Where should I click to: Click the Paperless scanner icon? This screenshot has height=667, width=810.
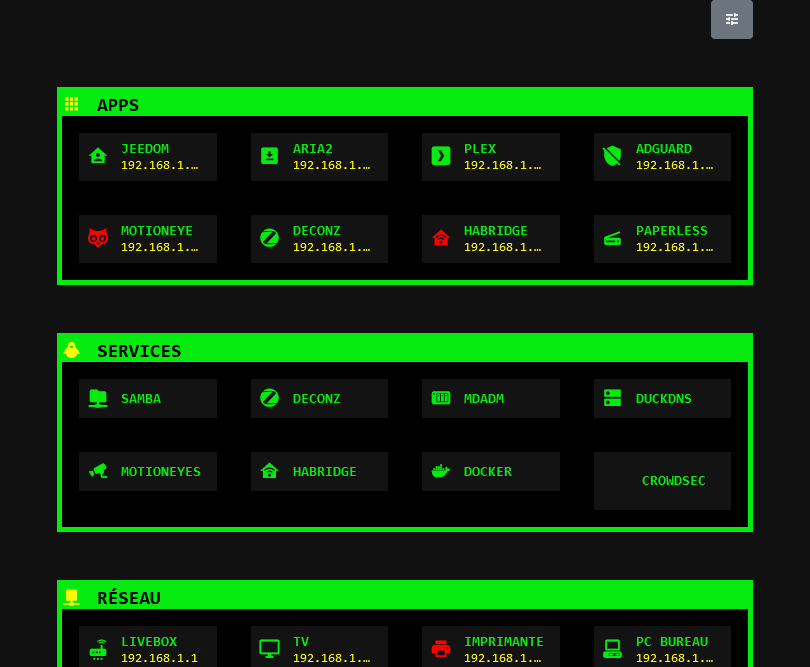[x=612, y=239]
